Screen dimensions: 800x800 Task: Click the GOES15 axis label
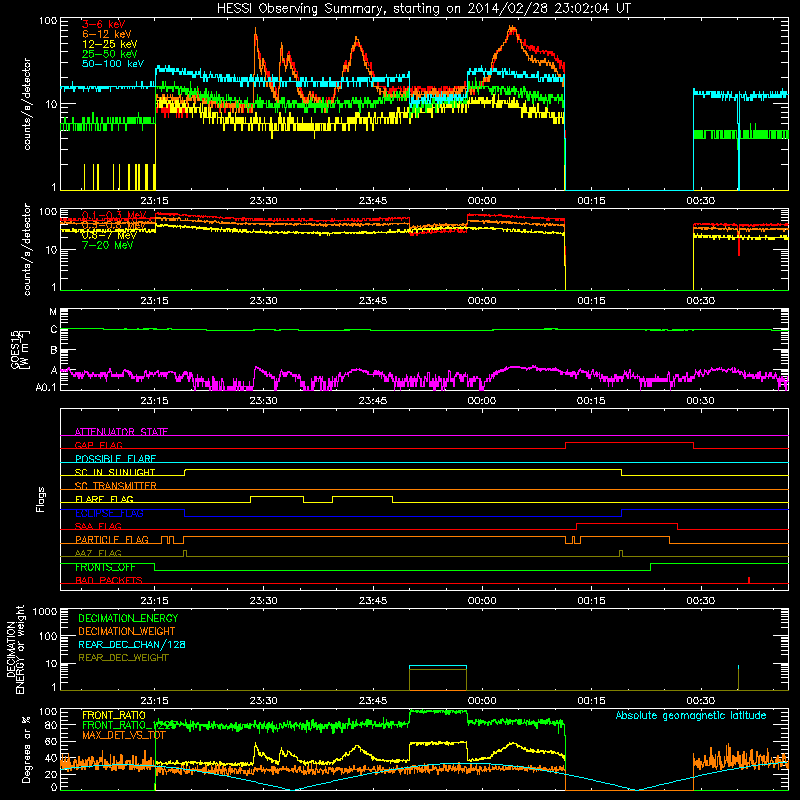pyautogui.click(x=16, y=349)
